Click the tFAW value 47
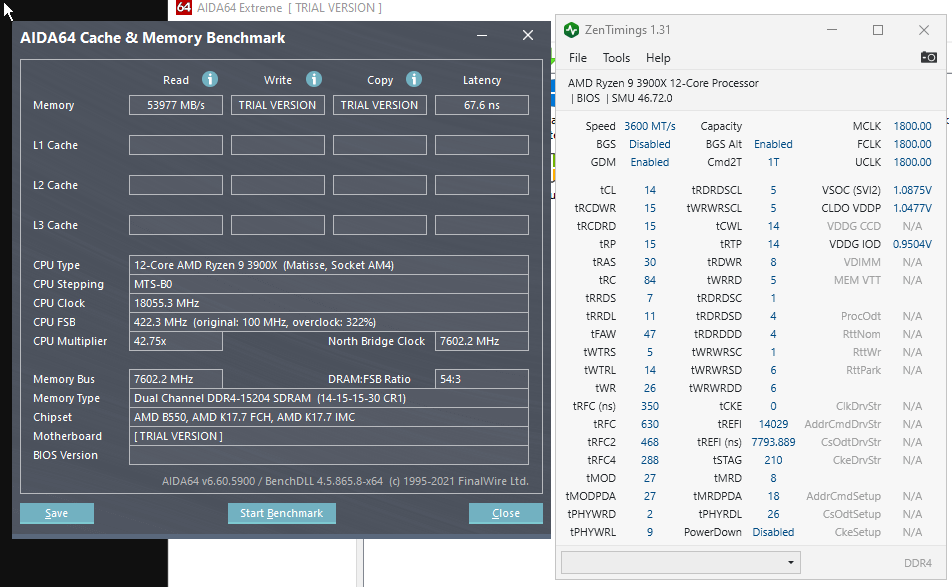The image size is (952, 587). tap(650, 334)
